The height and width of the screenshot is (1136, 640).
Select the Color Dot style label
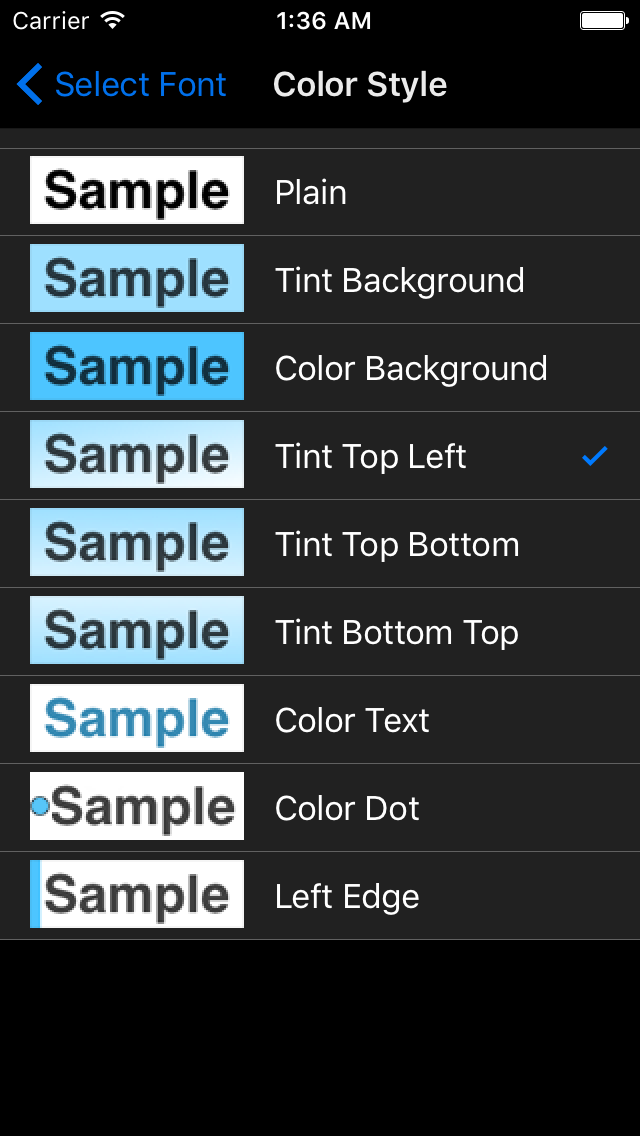tap(347, 809)
